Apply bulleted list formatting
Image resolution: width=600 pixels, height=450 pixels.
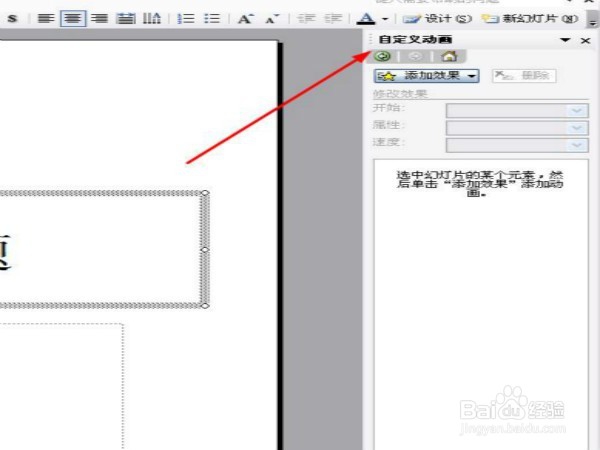tap(212, 18)
